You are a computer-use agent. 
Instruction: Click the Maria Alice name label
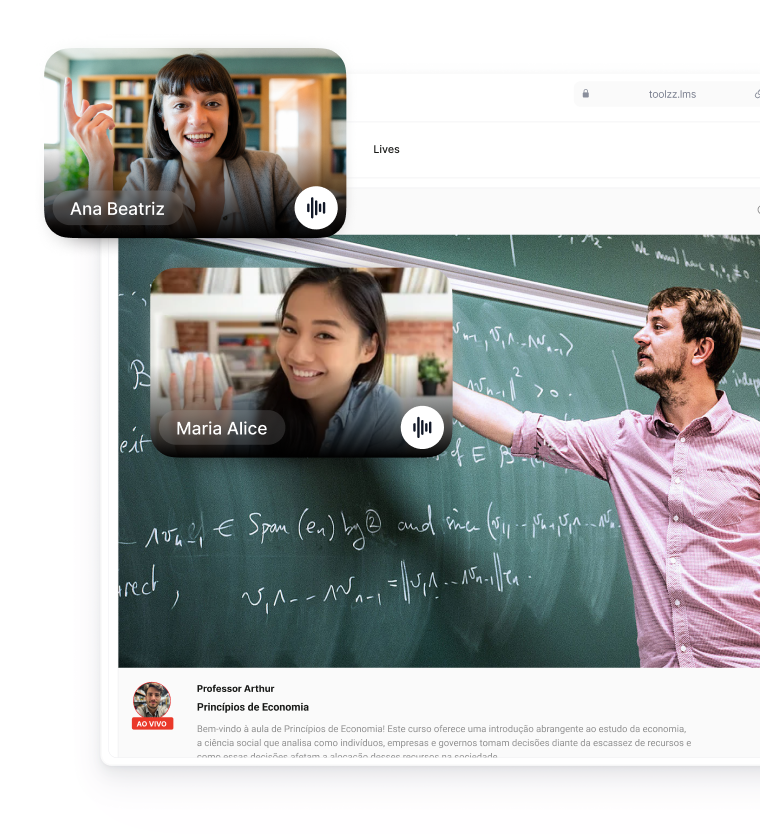(221, 428)
